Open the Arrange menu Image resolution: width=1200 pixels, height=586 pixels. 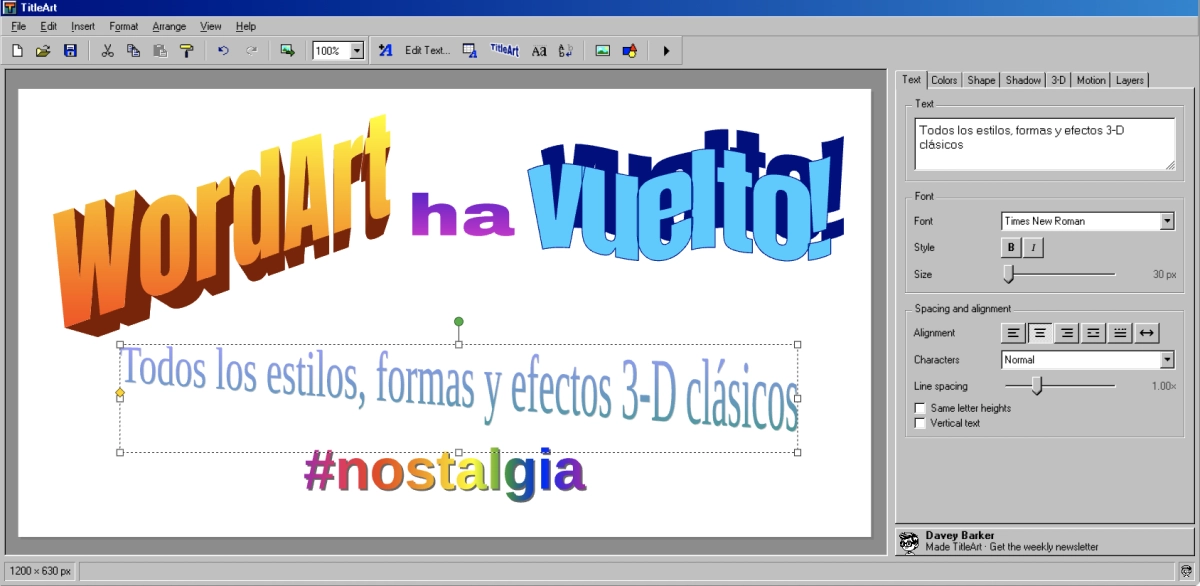169,26
